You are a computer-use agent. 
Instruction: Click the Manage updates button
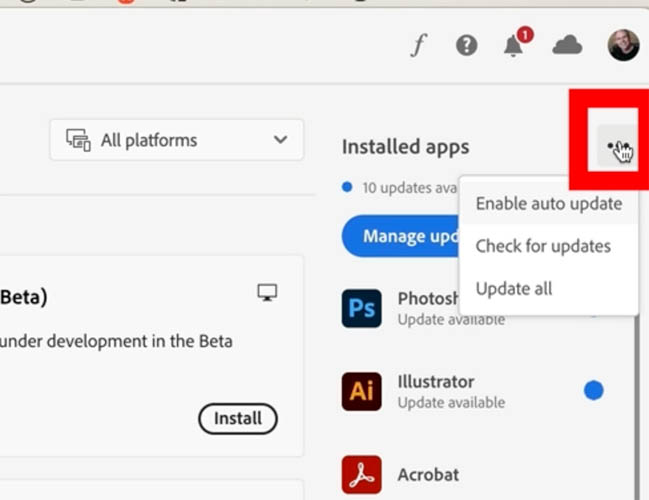tap(400, 236)
